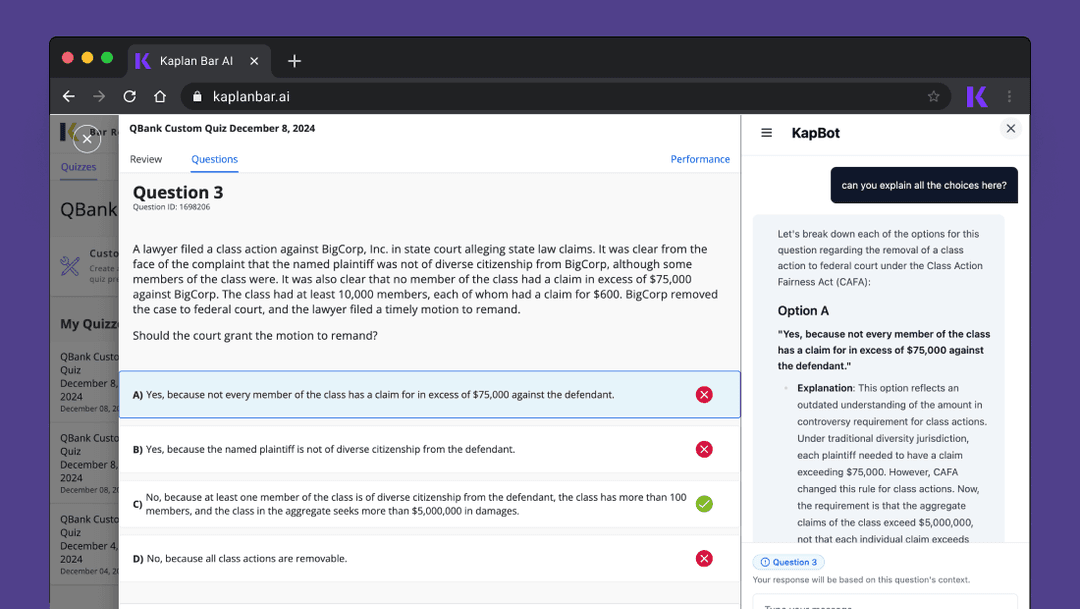The width and height of the screenshot is (1080, 609).
Task: Click the red X icon on choice A
Action: pos(704,395)
